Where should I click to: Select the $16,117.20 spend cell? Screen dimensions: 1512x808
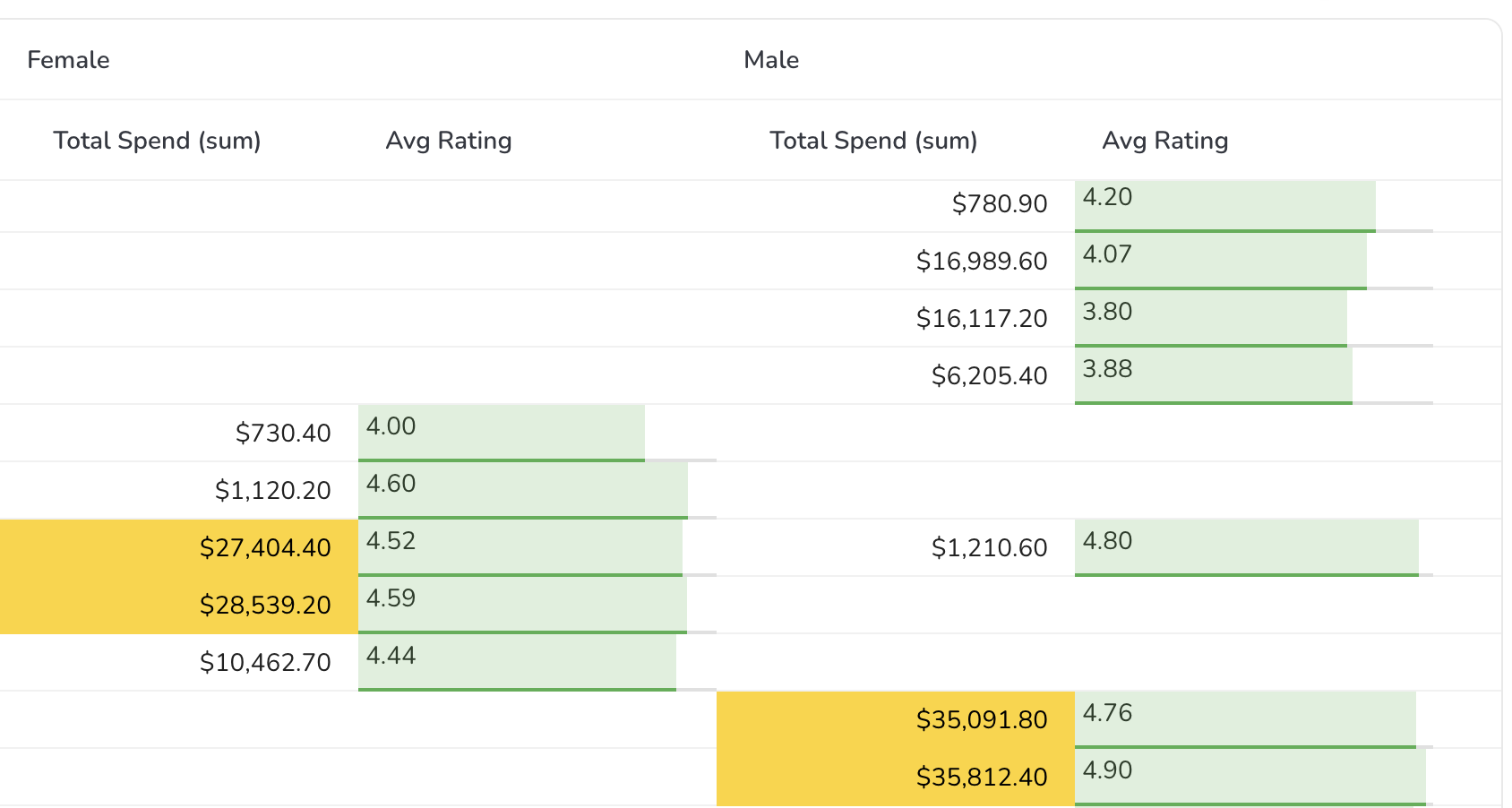point(896,318)
